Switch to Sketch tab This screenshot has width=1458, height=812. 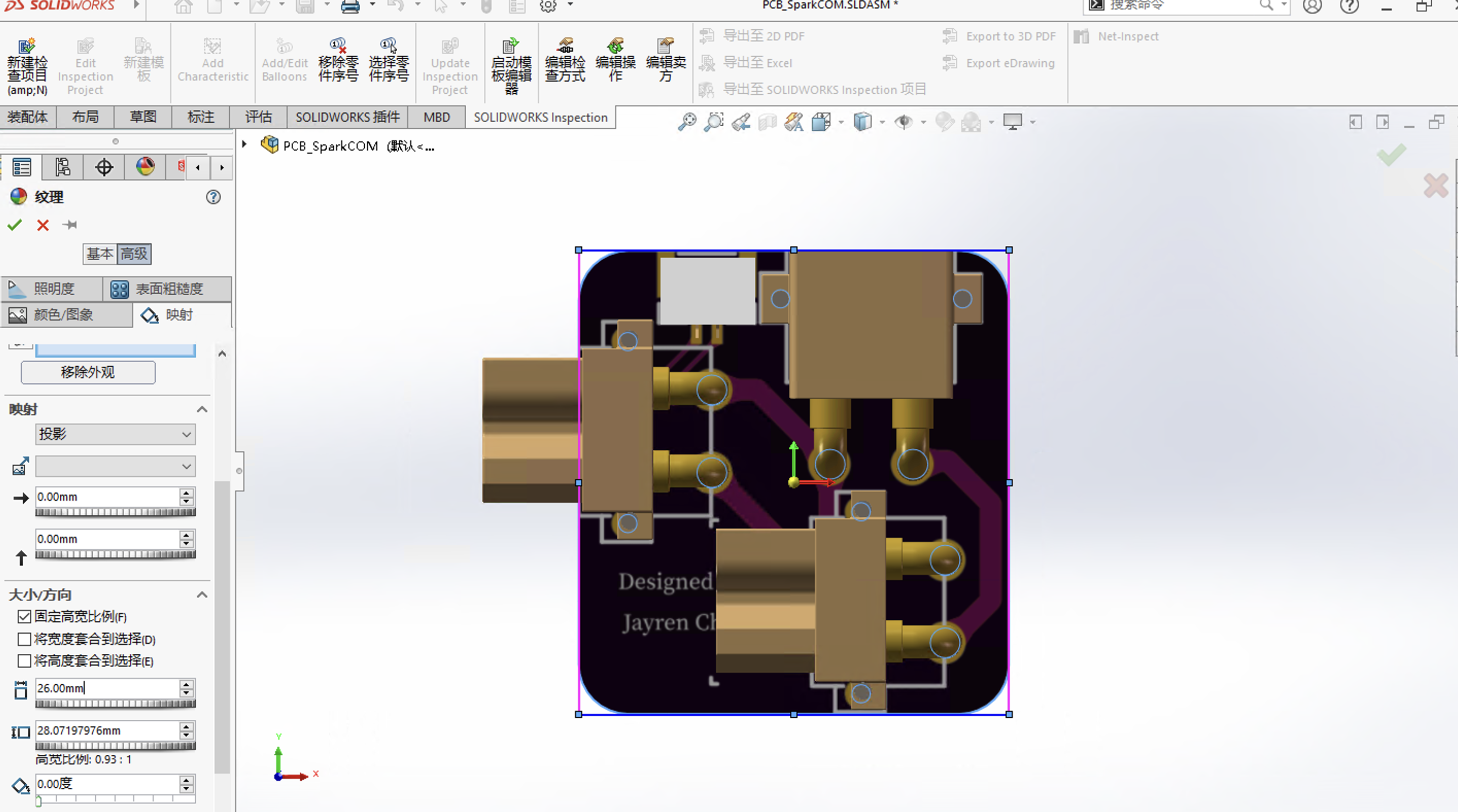point(143,117)
